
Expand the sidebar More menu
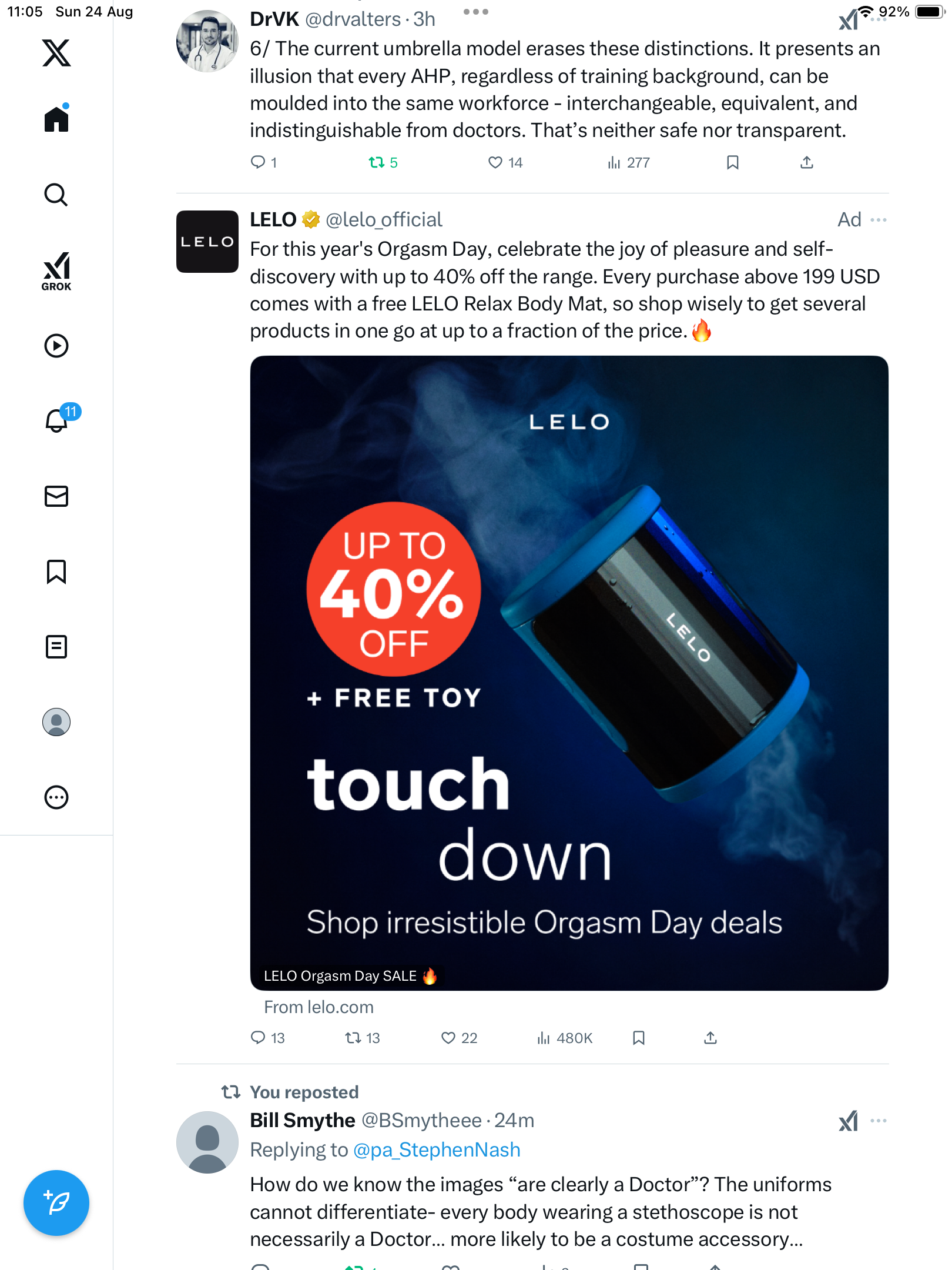56,797
